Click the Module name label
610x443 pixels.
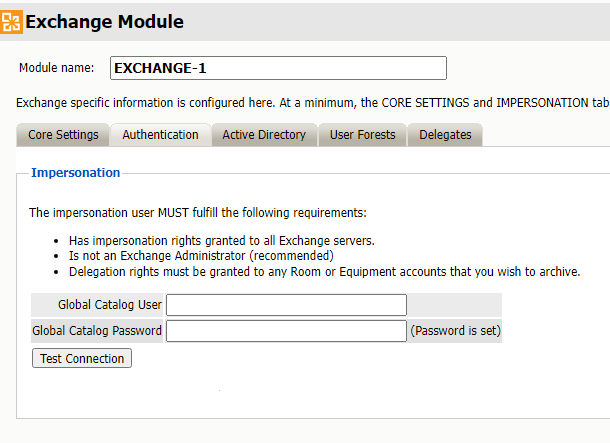pyautogui.click(x=57, y=68)
